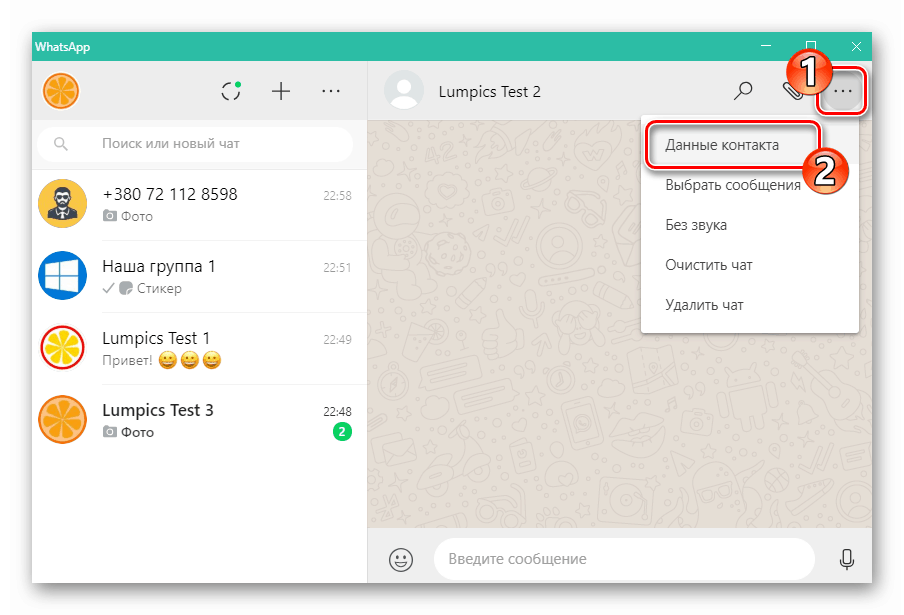Click the Наша группа 1 Windows avatar

click(62, 276)
